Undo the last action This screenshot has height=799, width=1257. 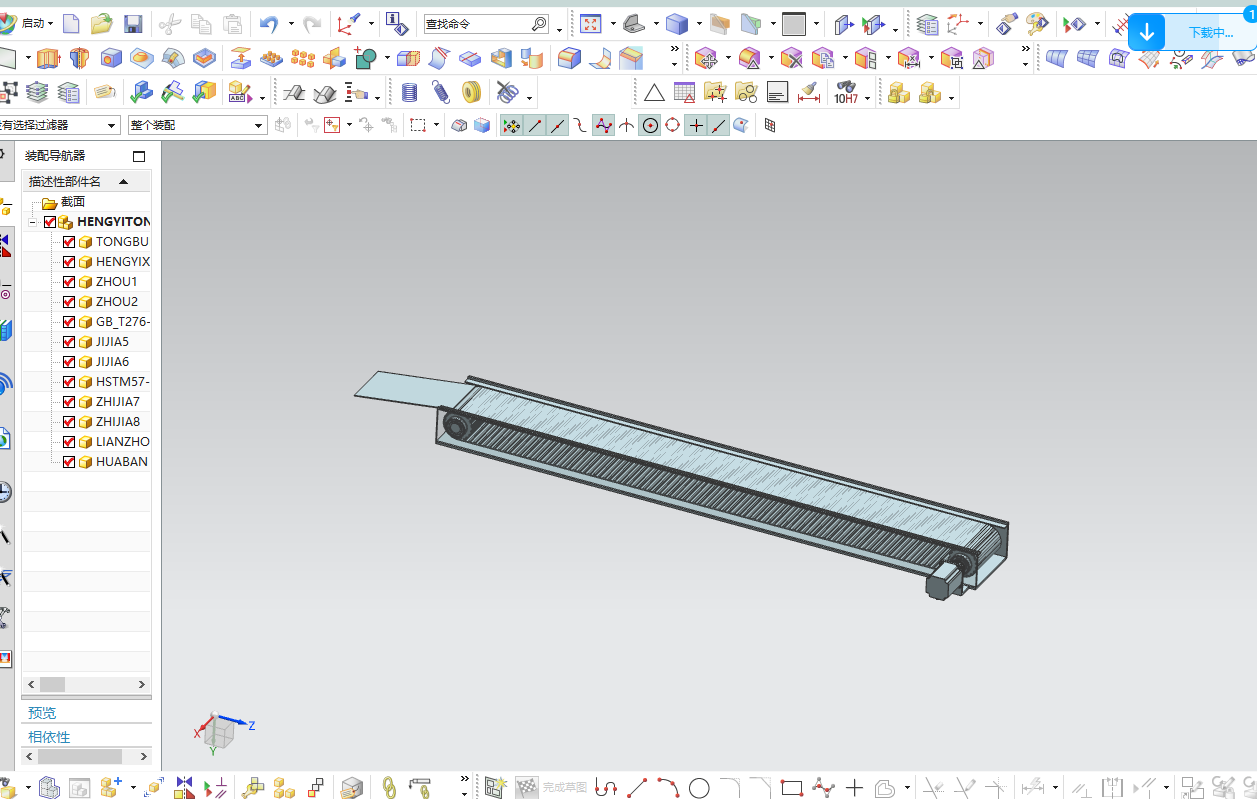coord(269,23)
